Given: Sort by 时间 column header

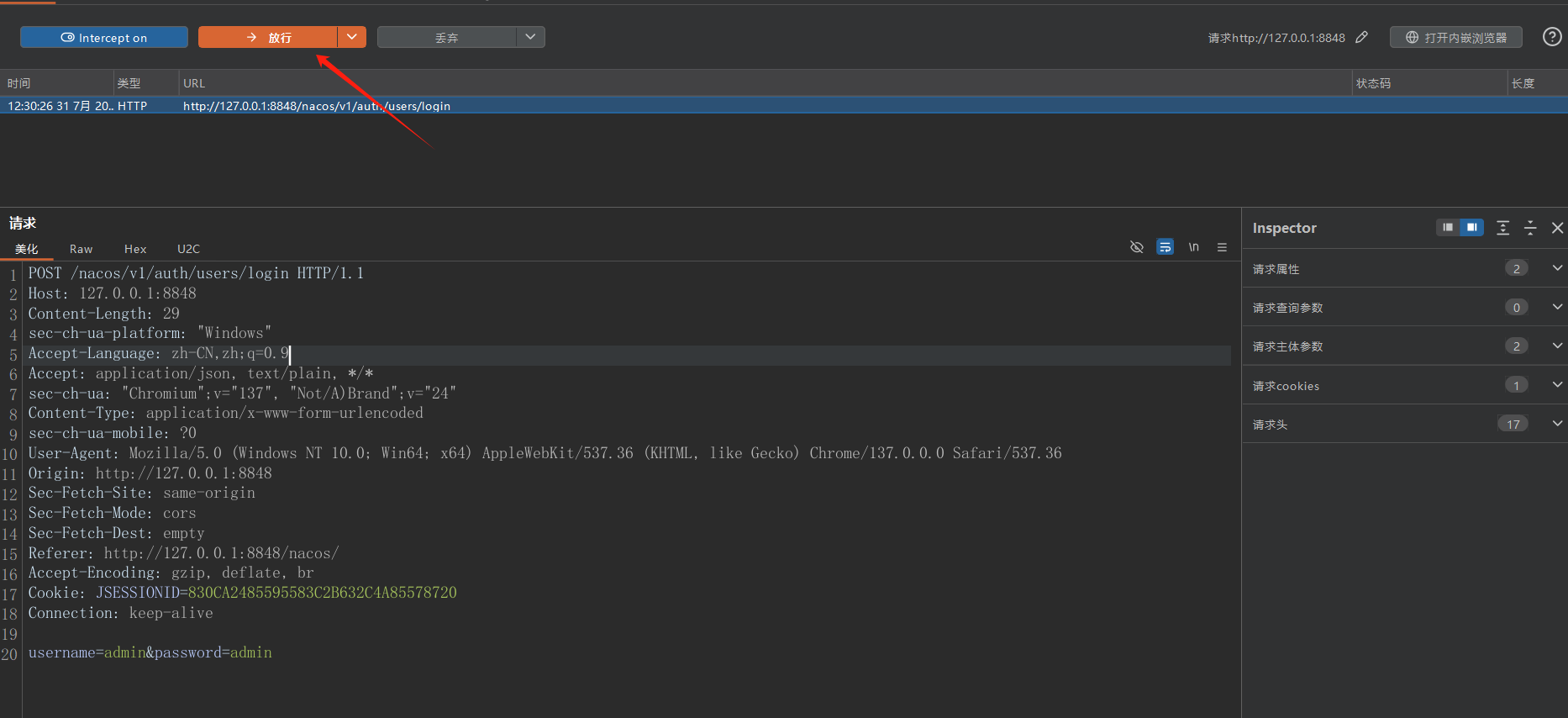Looking at the screenshot, I should [56, 83].
